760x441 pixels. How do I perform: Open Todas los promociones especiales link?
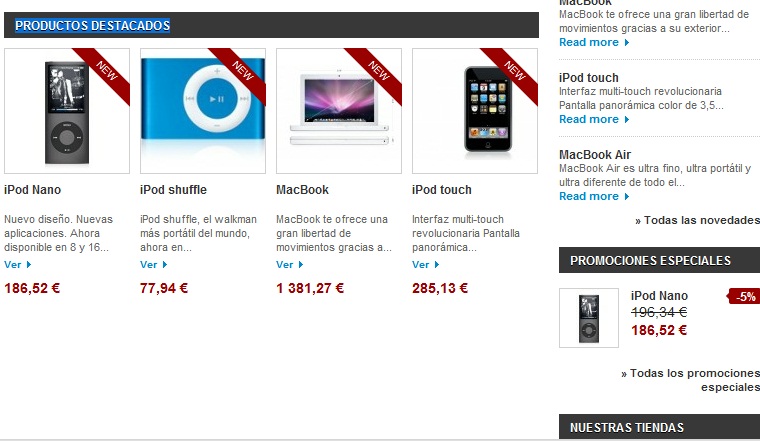pyautogui.click(x=691, y=380)
